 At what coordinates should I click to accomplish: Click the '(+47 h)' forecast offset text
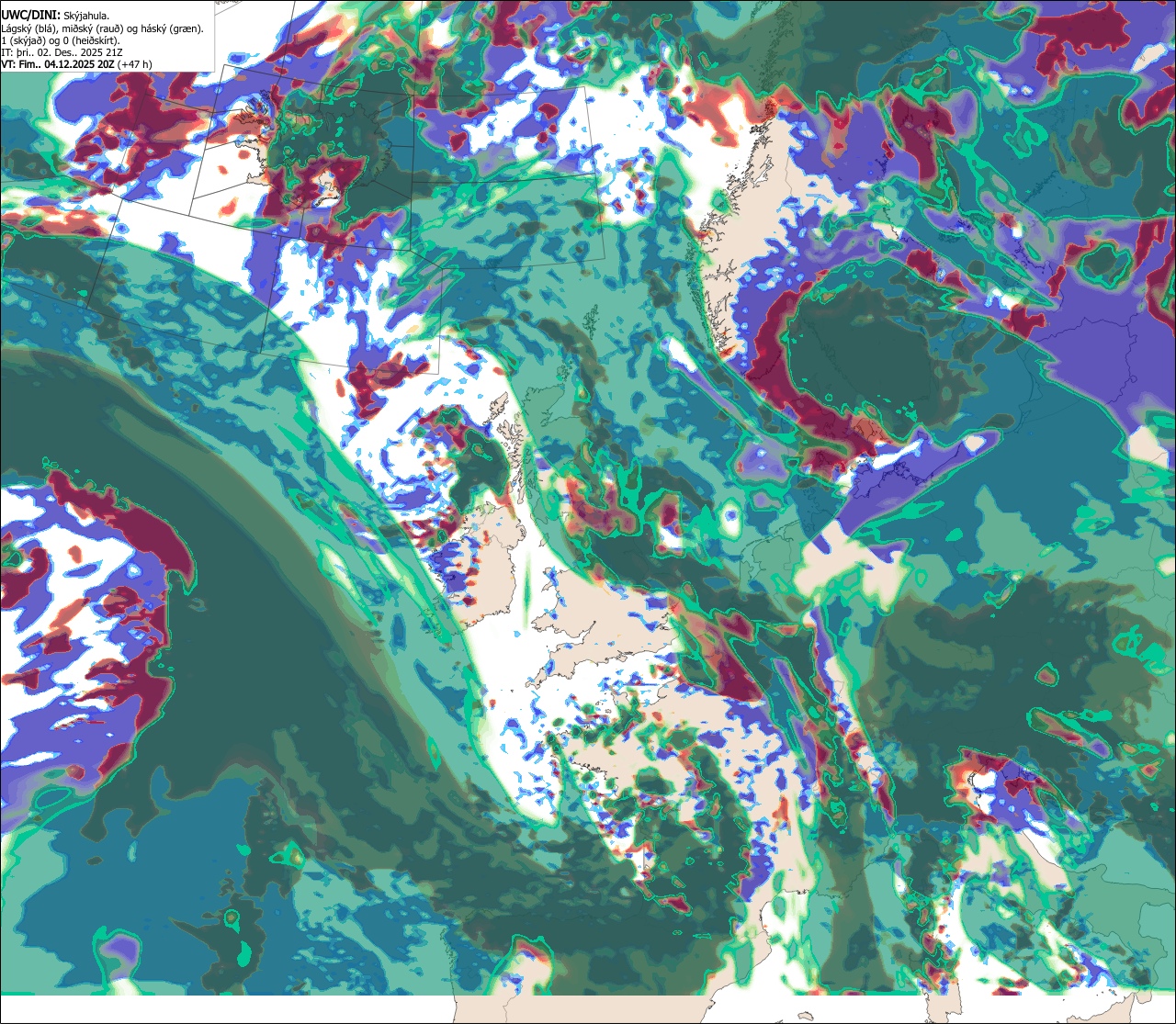coord(134,64)
